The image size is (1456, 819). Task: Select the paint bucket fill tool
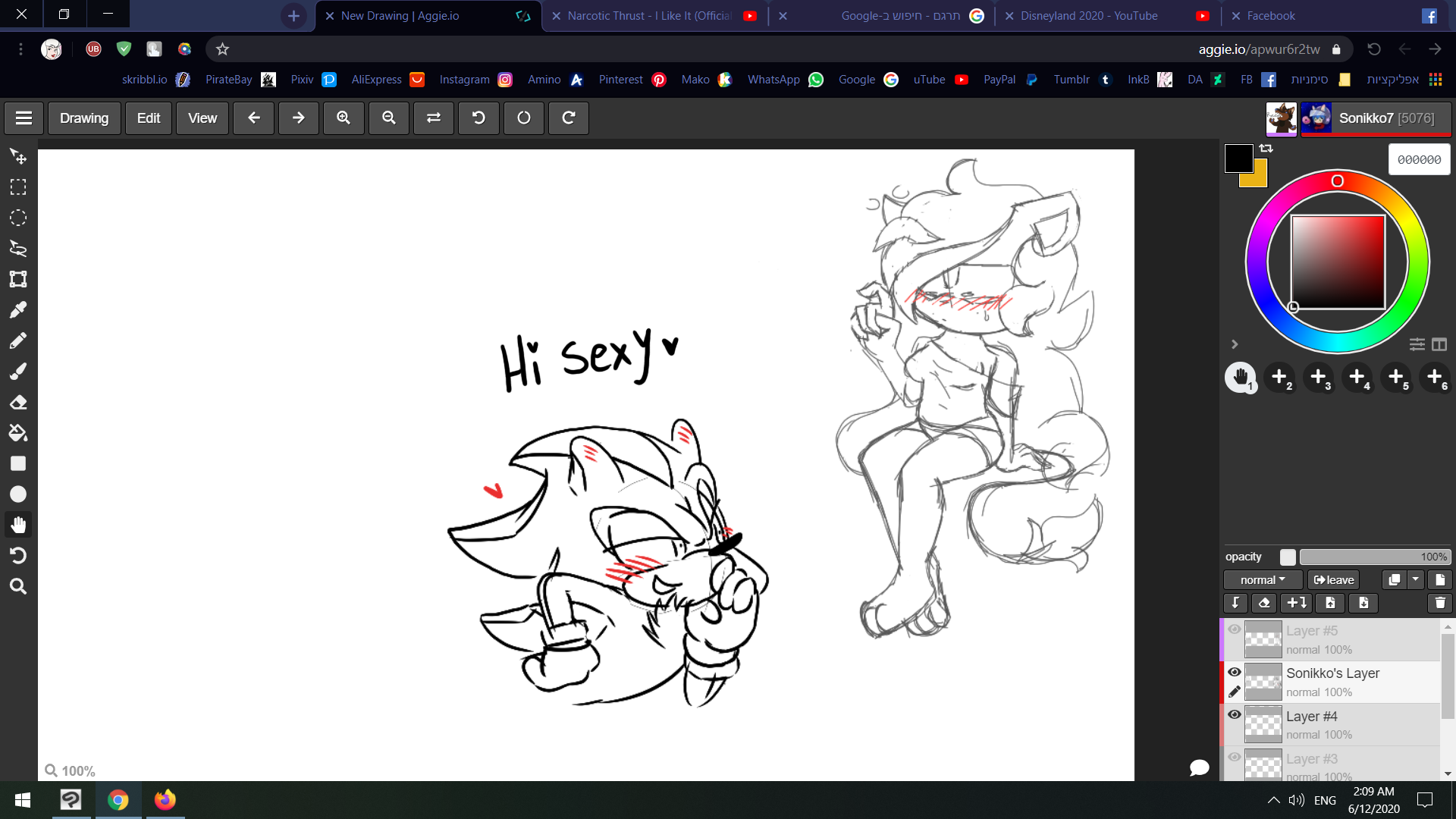[18, 433]
